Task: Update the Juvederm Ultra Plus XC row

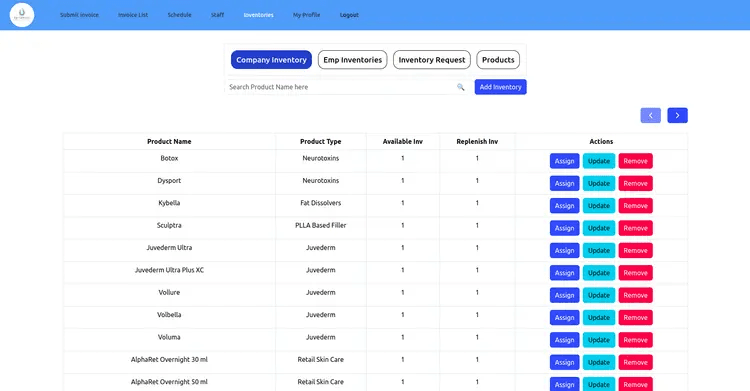Action: coord(599,273)
